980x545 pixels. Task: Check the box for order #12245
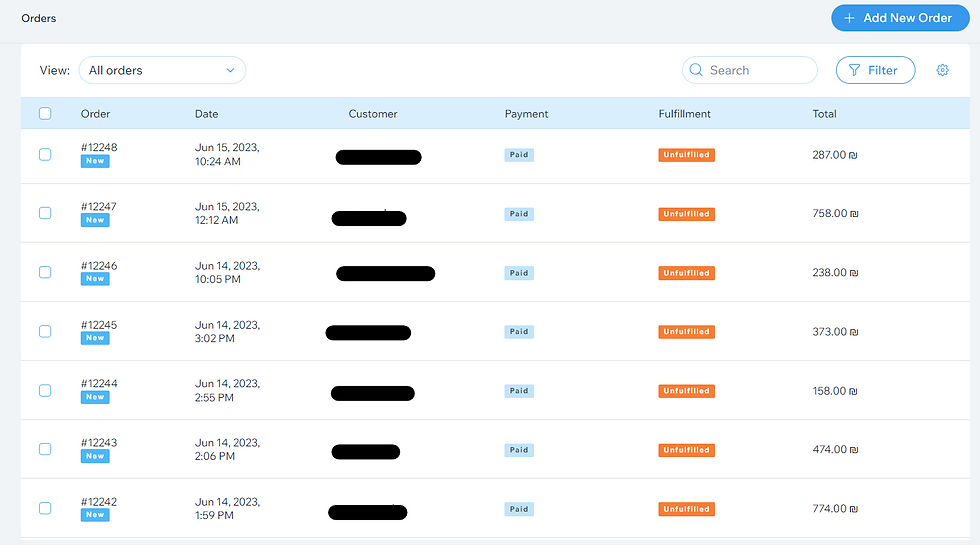(x=45, y=331)
